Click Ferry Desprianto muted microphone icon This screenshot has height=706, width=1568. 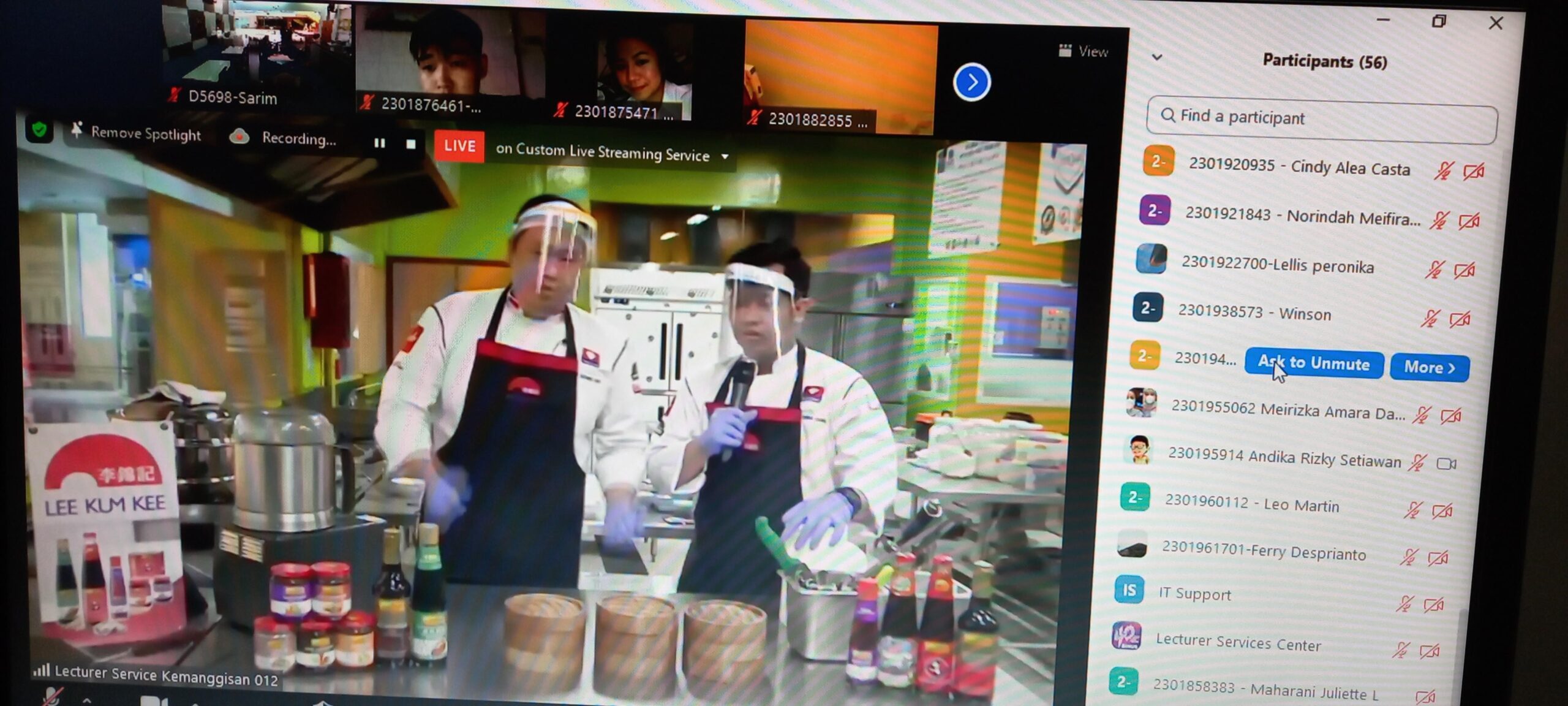coord(1409,557)
